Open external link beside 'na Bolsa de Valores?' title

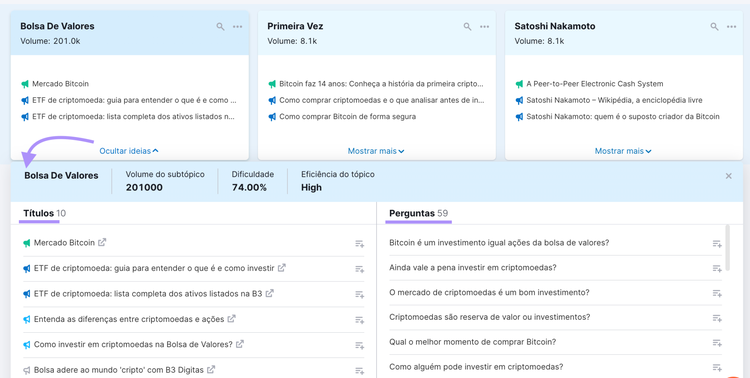pyautogui.click(x=240, y=344)
